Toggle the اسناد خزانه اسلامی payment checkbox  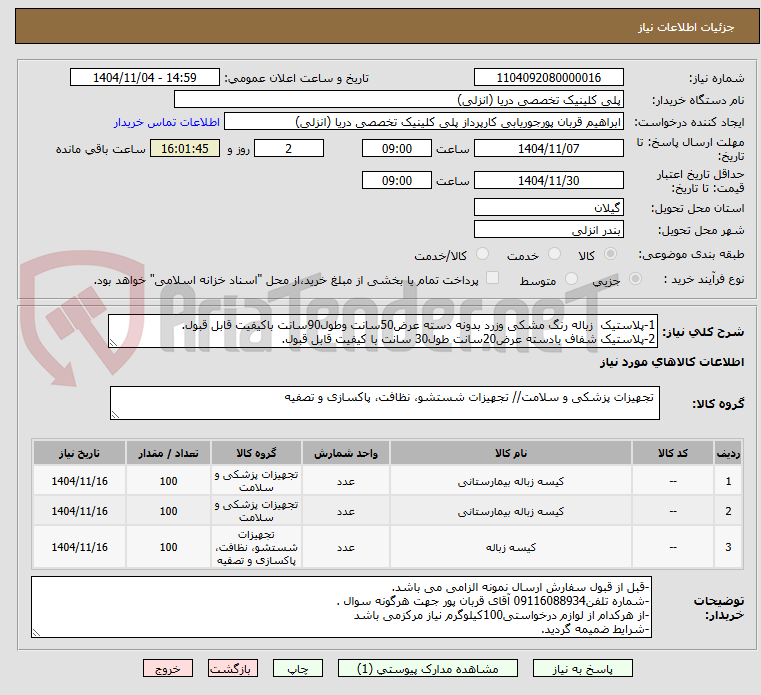(492, 278)
